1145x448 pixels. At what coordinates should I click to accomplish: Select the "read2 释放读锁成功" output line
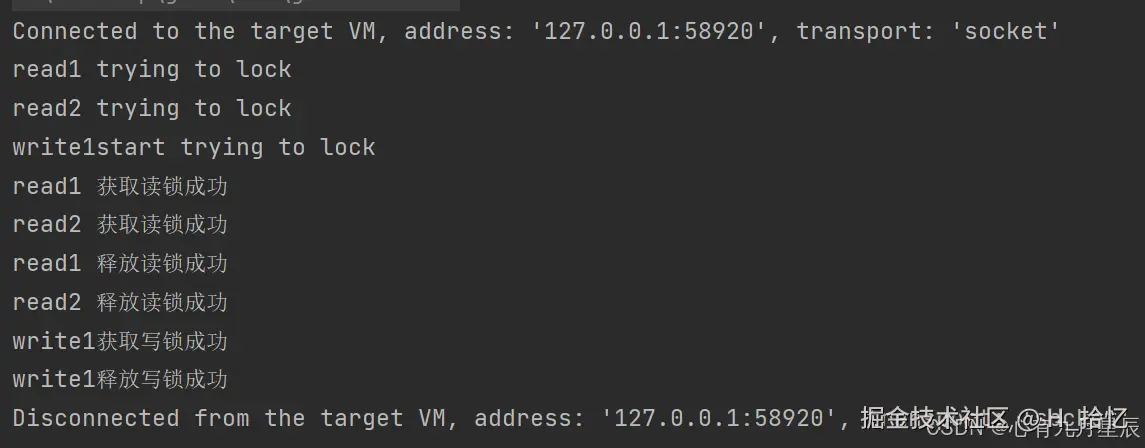120,302
